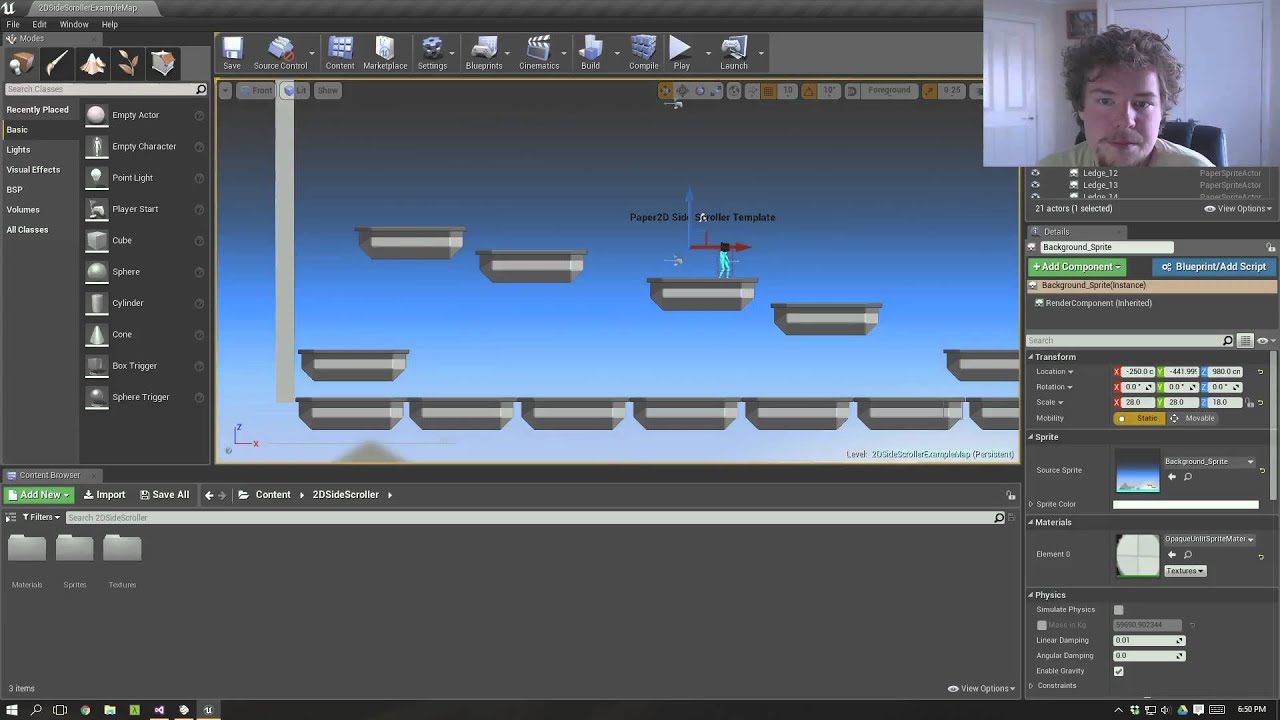Toggle grid snapping in viewport toolbar
Viewport: 1280px width, 720px height.
[x=767, y=91]
